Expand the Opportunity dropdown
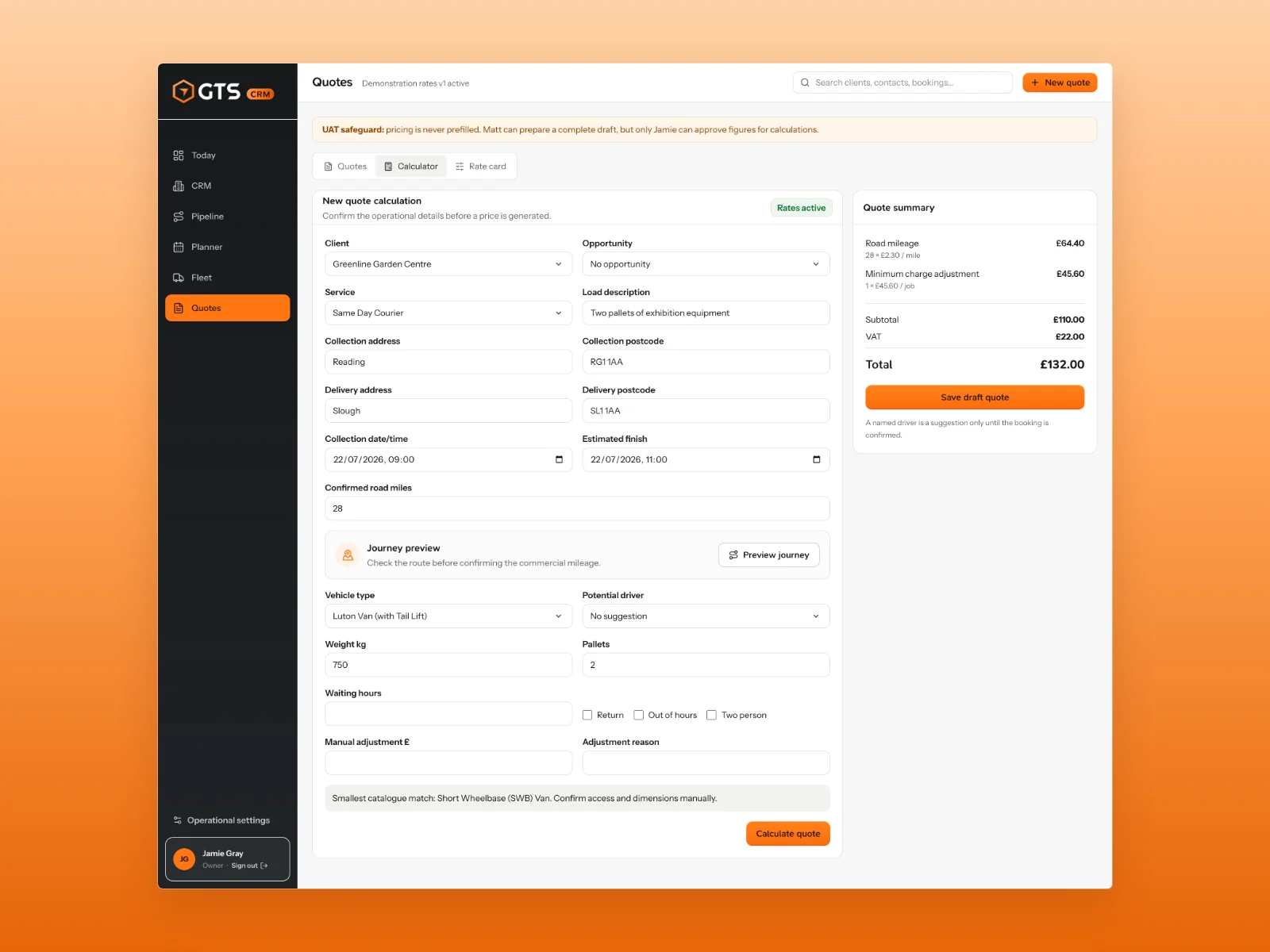The height and width of the screenshot is (952, 1270). 706,264
